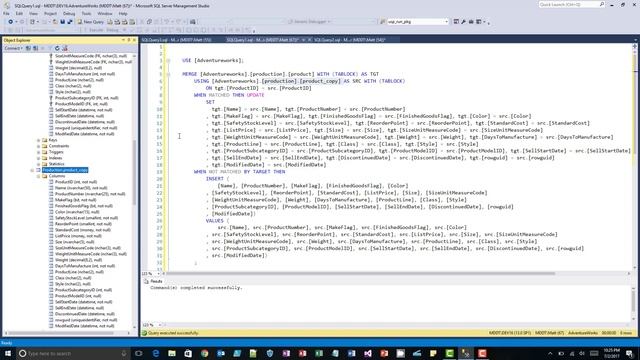Click the Query executed successfully status message

(x=173, y=333)
